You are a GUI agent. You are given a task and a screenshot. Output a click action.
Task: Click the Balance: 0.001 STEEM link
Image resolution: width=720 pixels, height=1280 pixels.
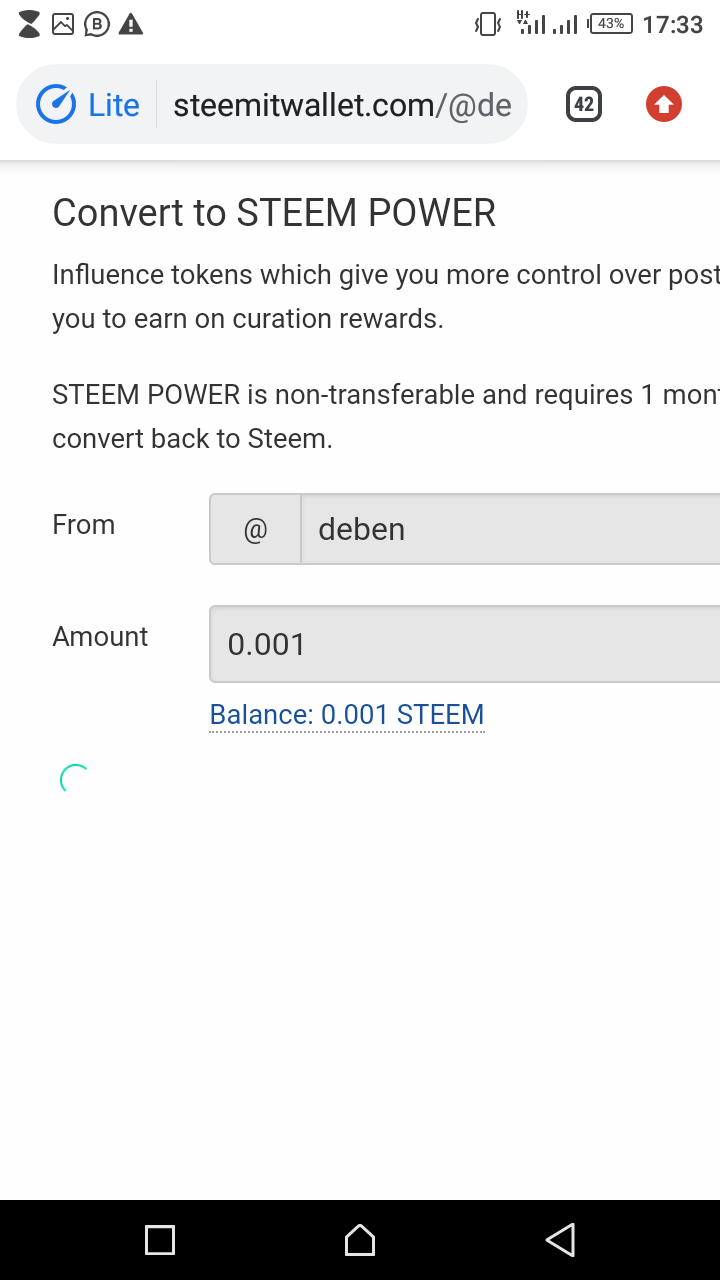pyautogui.click(x=347, y=715)
